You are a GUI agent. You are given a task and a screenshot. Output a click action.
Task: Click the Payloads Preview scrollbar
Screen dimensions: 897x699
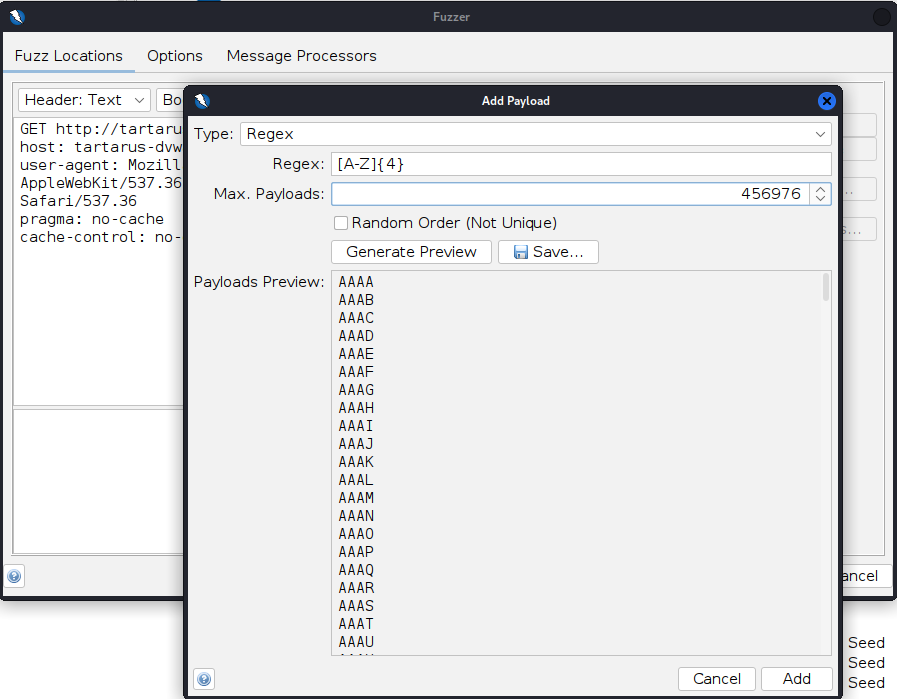pyautogui.click(x=825, y=288)
